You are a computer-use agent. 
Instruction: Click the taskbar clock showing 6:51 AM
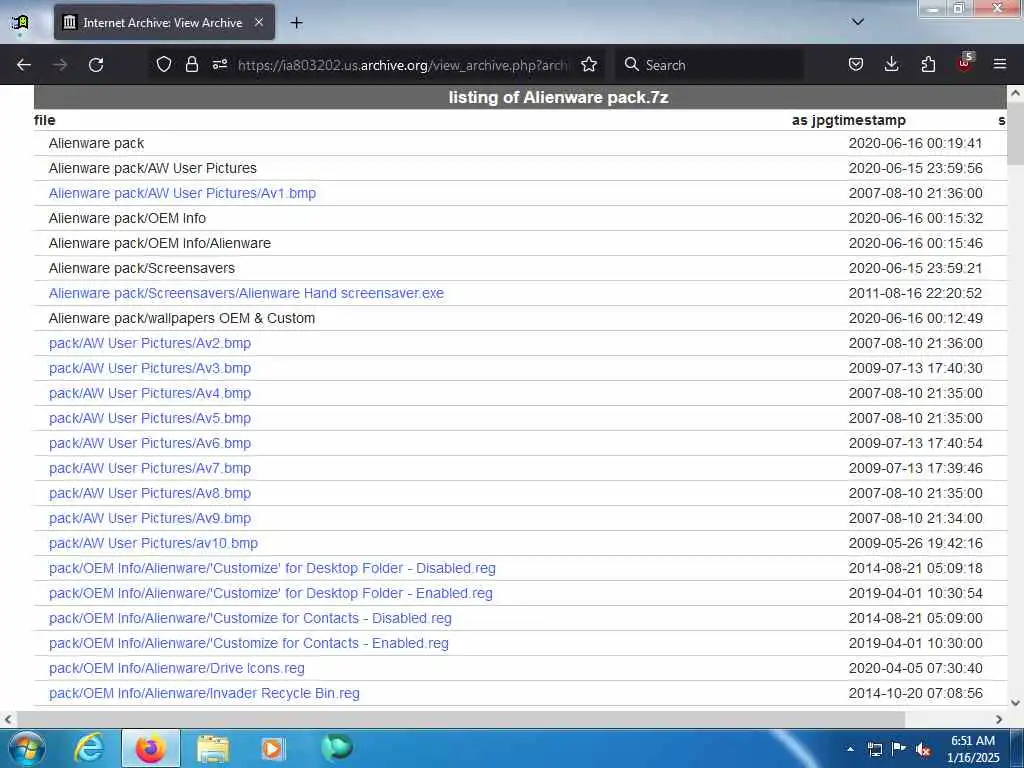[x=972, y=749]
